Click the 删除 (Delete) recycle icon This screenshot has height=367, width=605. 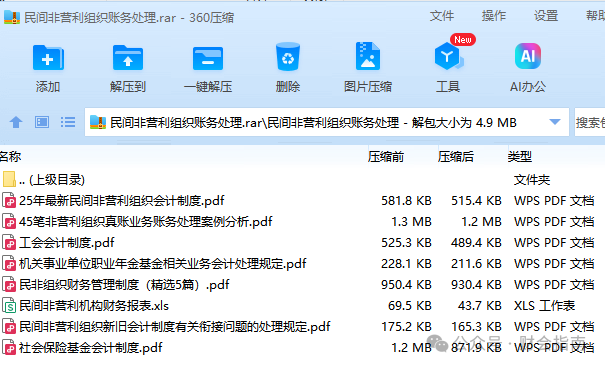(x=288, y=57)
